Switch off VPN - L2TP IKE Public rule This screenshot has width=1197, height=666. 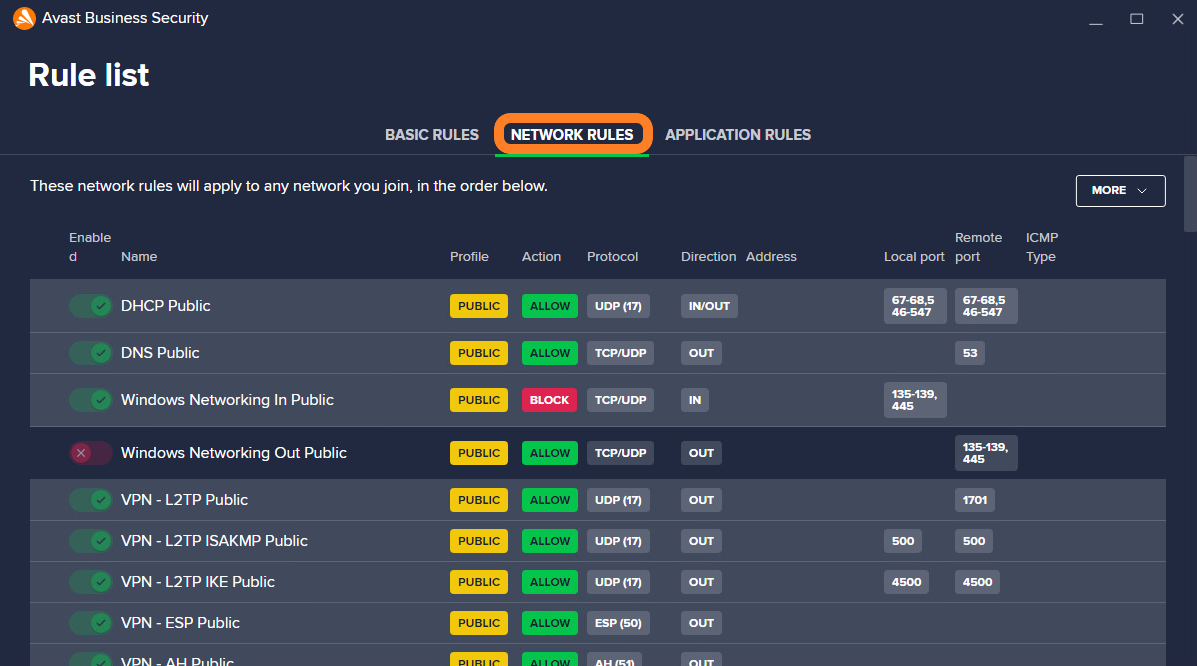tap(90, 582)
